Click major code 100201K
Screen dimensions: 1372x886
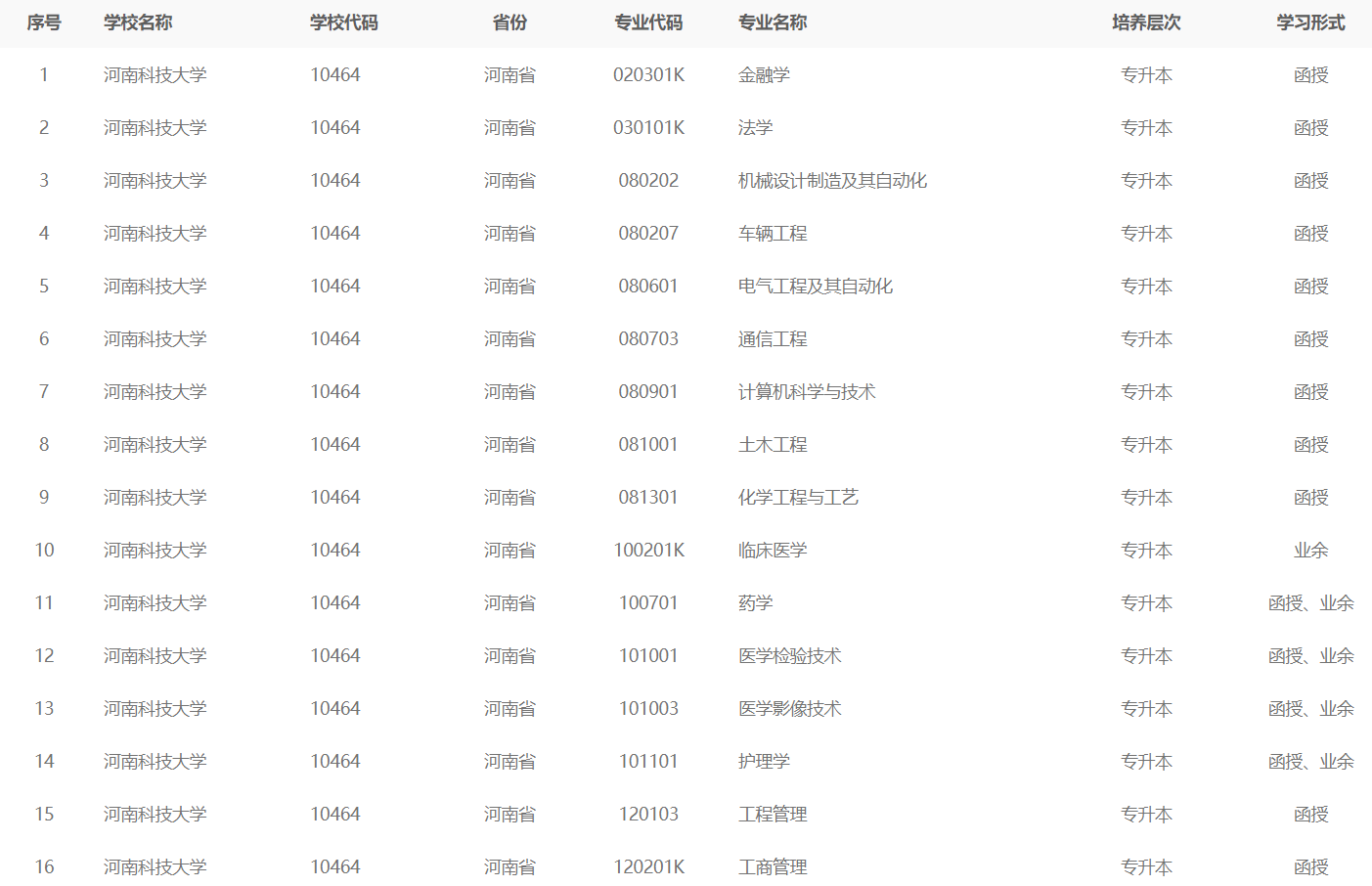pos(648,551)
